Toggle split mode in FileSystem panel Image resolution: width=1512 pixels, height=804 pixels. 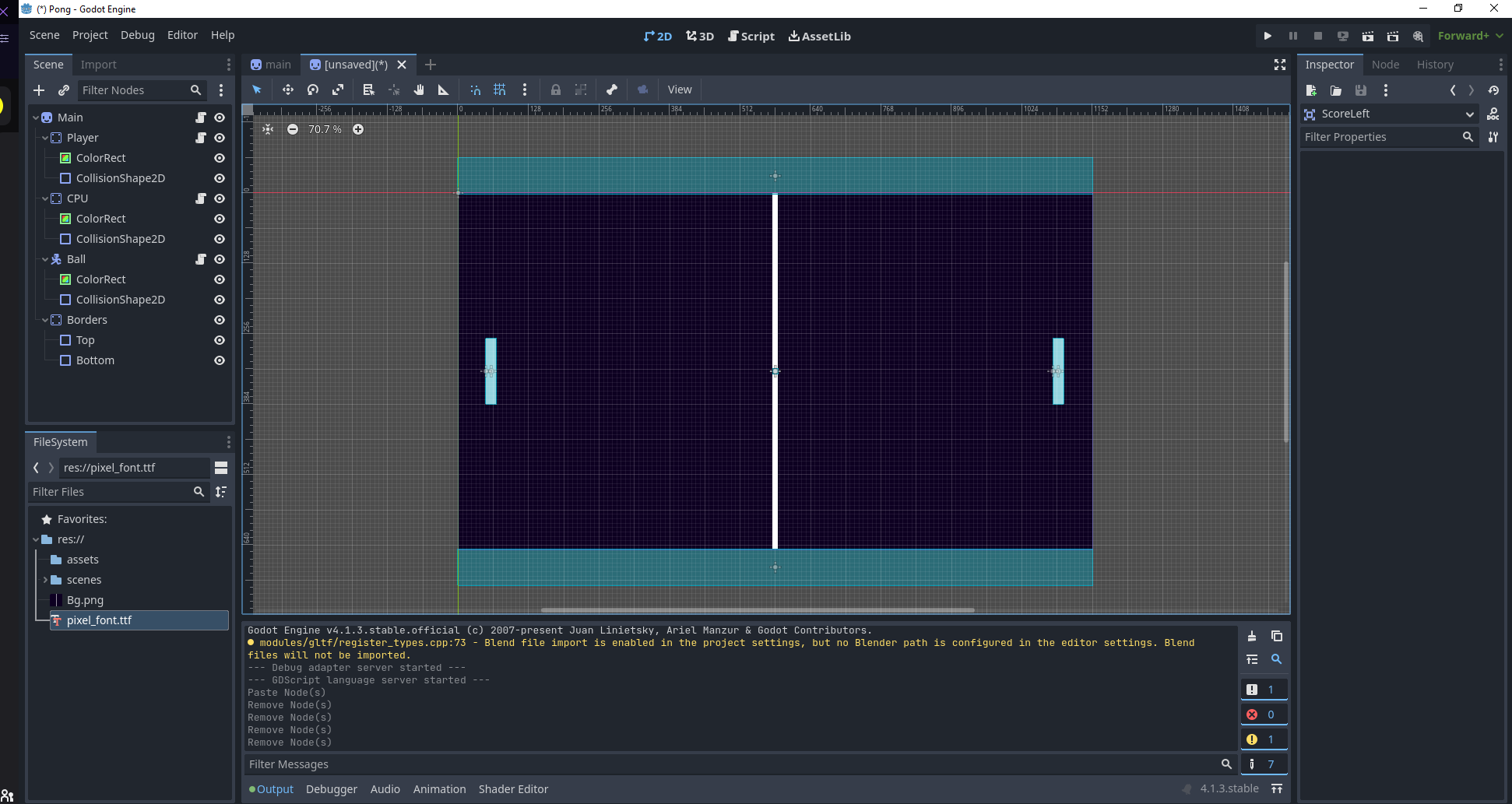[x=221, y=468]
